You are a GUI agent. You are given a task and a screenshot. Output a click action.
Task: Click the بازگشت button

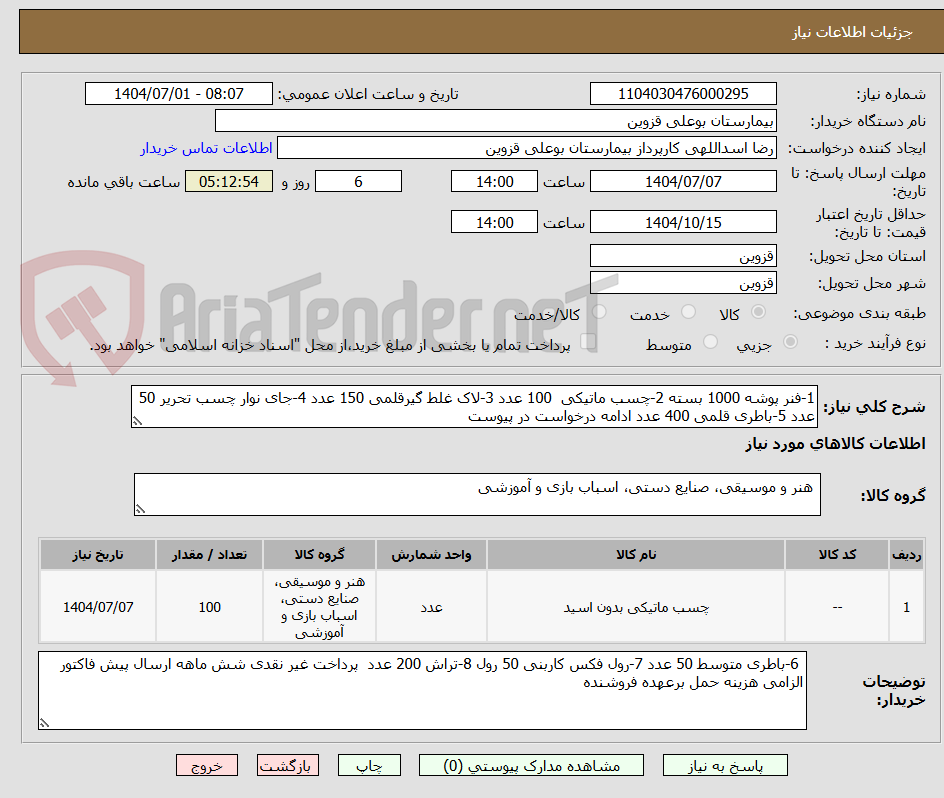288,765
